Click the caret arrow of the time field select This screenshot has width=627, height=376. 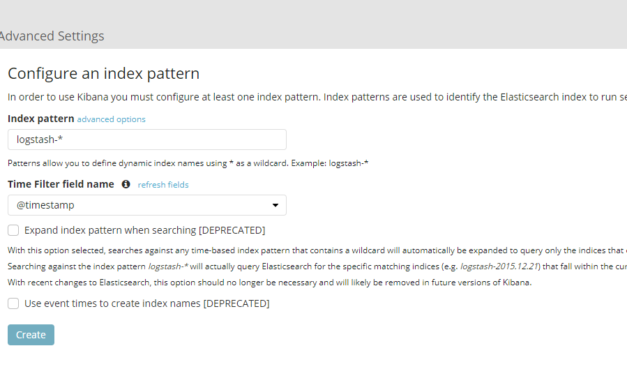(275, 205)
